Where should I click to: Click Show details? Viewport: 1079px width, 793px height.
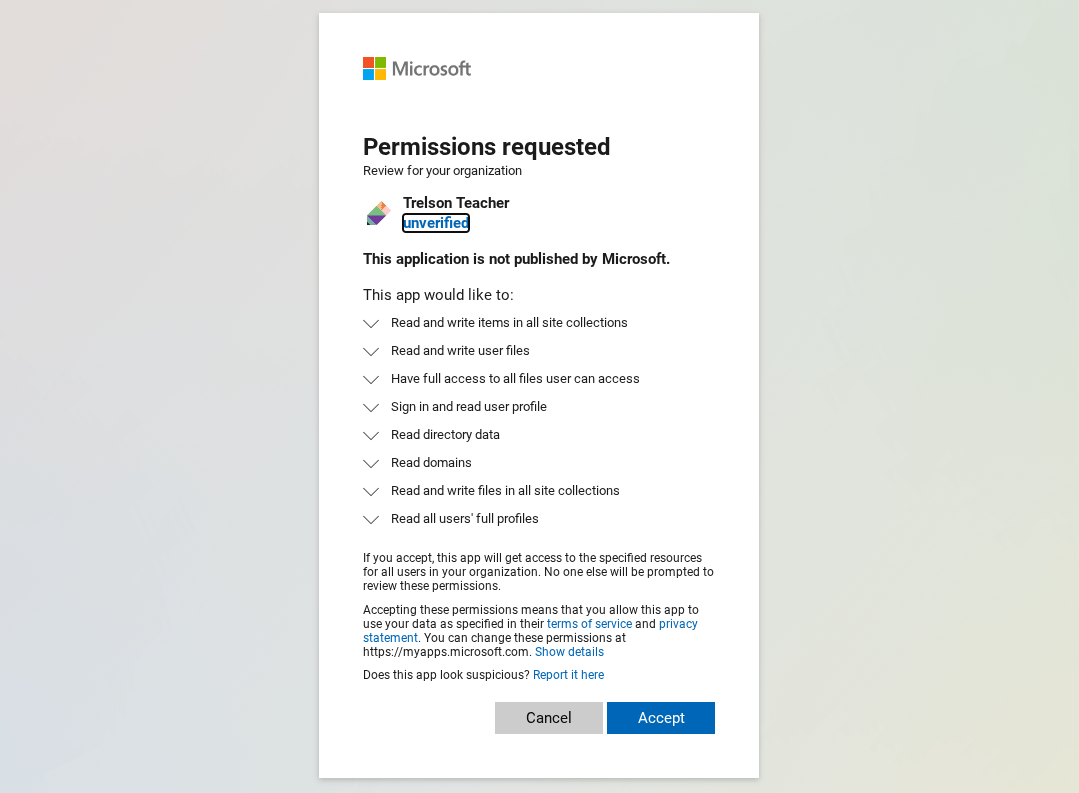click(569, 651)
